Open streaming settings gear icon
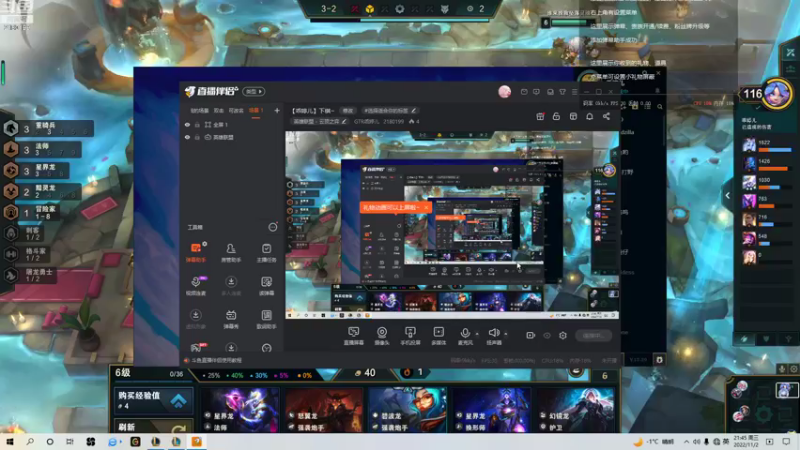This screenshot has width=800, height=450. coord(563,335)
